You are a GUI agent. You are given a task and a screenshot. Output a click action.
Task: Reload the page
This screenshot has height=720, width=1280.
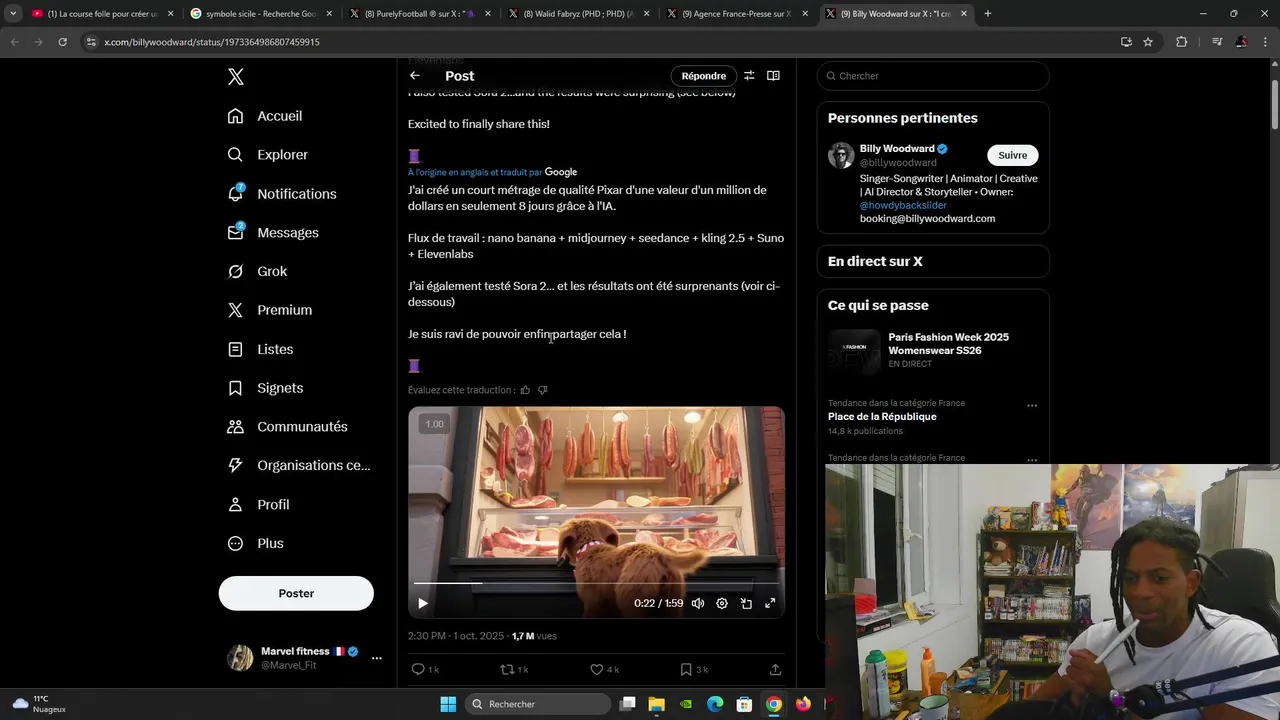pyautogui.click(x=62, y=42)
